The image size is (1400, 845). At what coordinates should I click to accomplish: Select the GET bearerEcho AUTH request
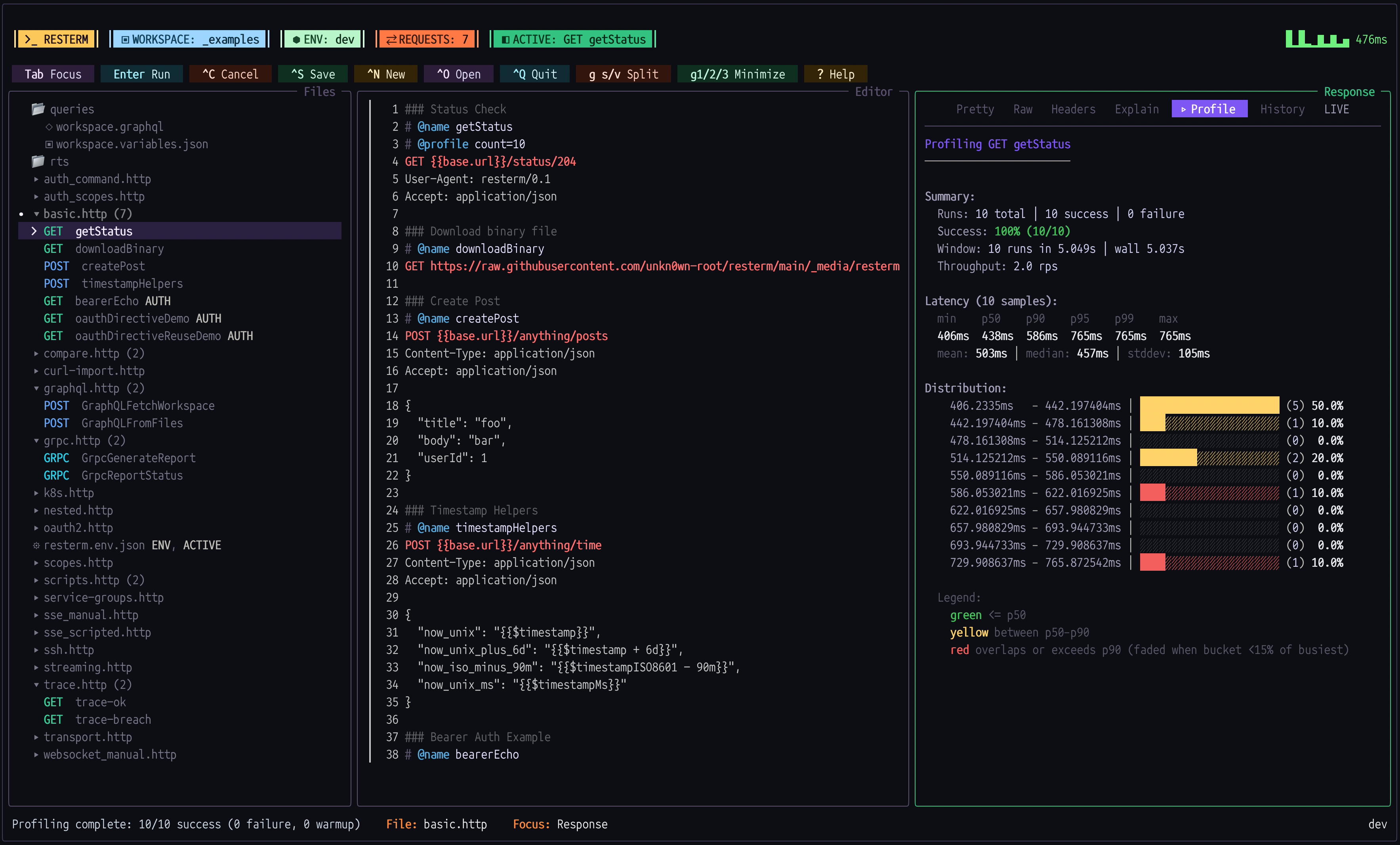click(107, 301)
